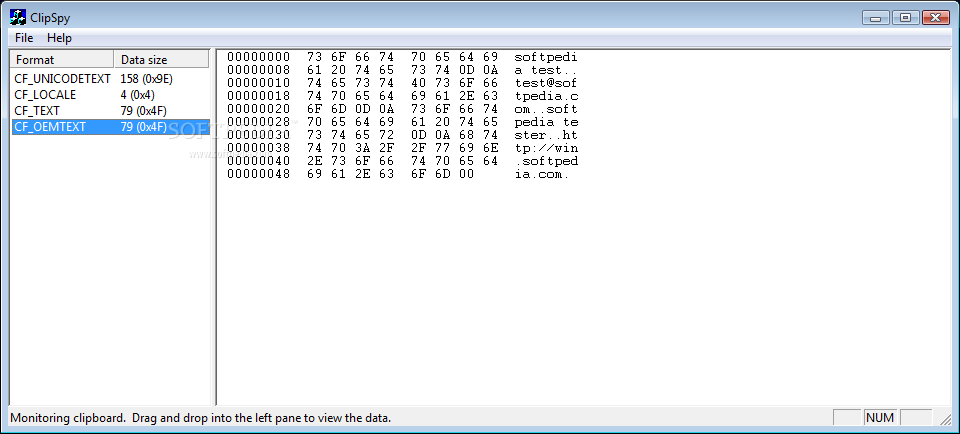
Task: Select the CF_UNICODETEXT format row
Action: (x=111, y=79)
